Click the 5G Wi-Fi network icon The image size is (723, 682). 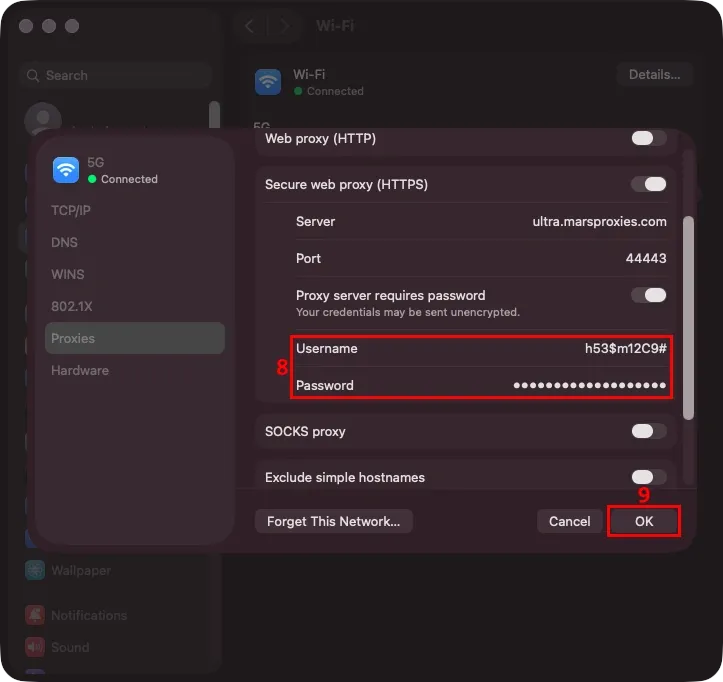pyautogui.click(x=65, y=170)
